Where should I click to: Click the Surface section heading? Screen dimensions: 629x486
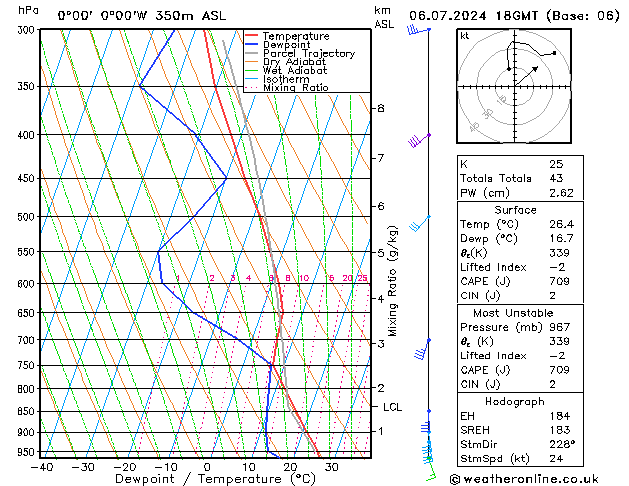(x=515, y=210)
